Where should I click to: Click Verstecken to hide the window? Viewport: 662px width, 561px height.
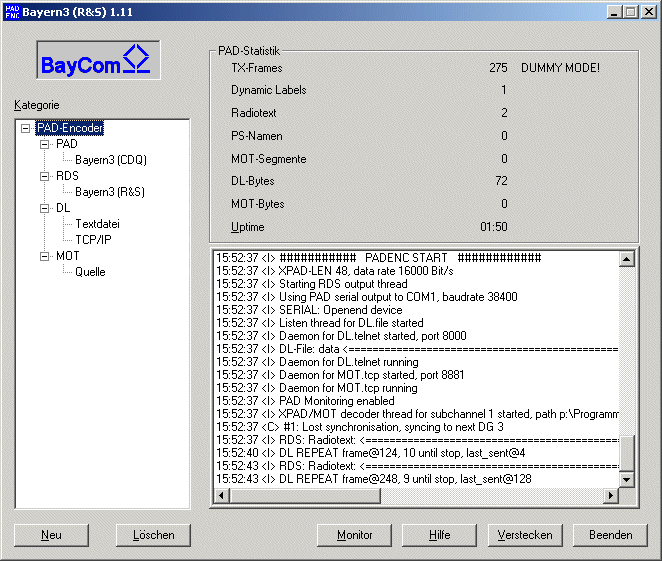tap(525, 535)
